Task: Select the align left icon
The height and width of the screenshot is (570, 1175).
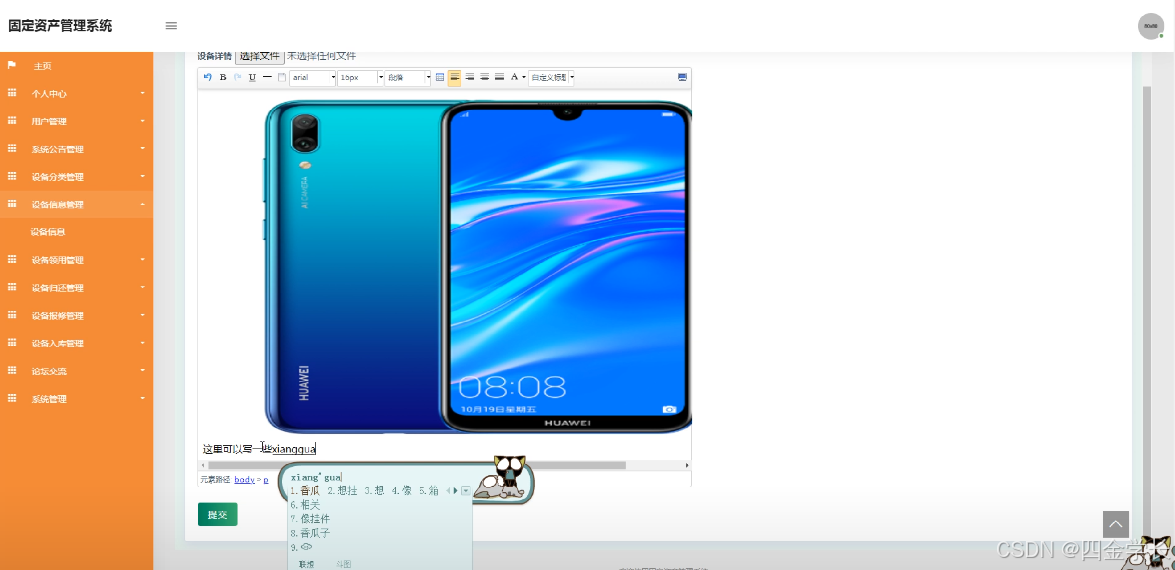Action: tap(455, 77)
